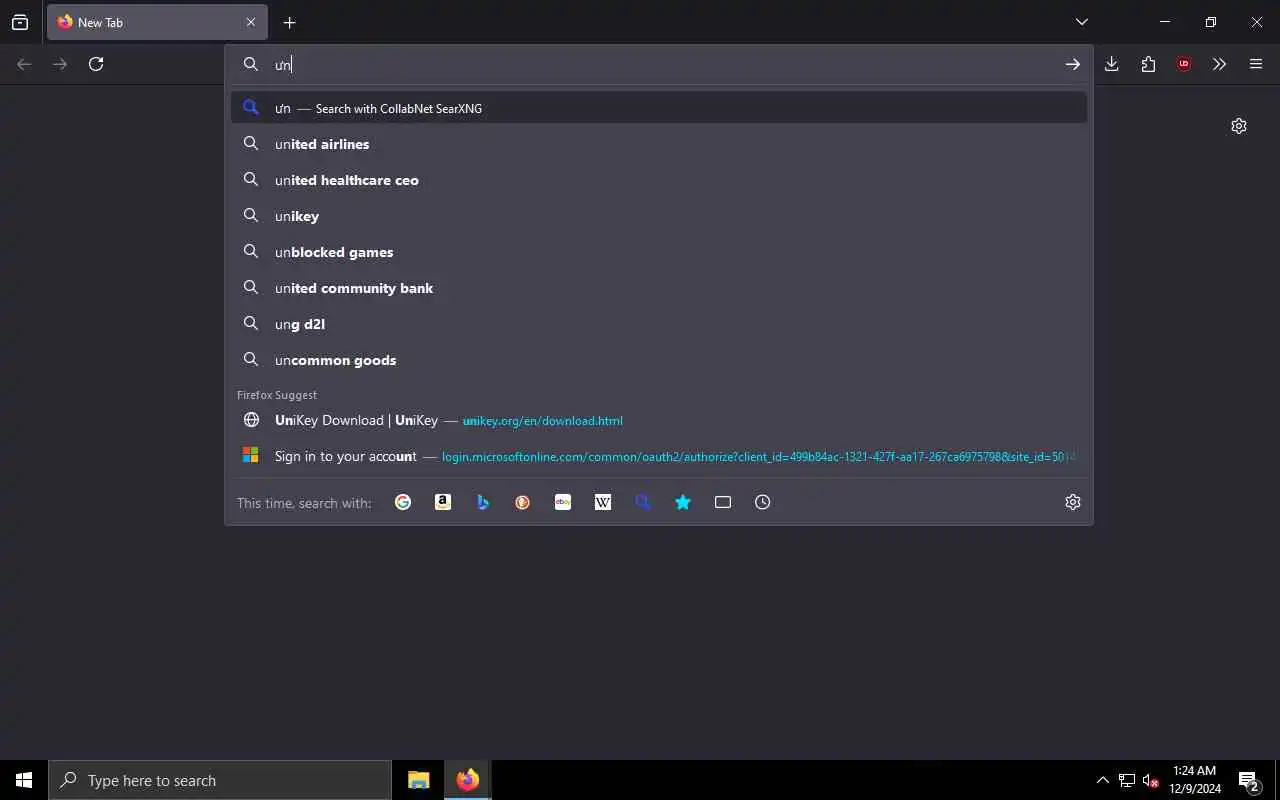Show more tools overflow chevrons
Image resolution: width=1280 pixels, height=800 pixels.
1219,64
